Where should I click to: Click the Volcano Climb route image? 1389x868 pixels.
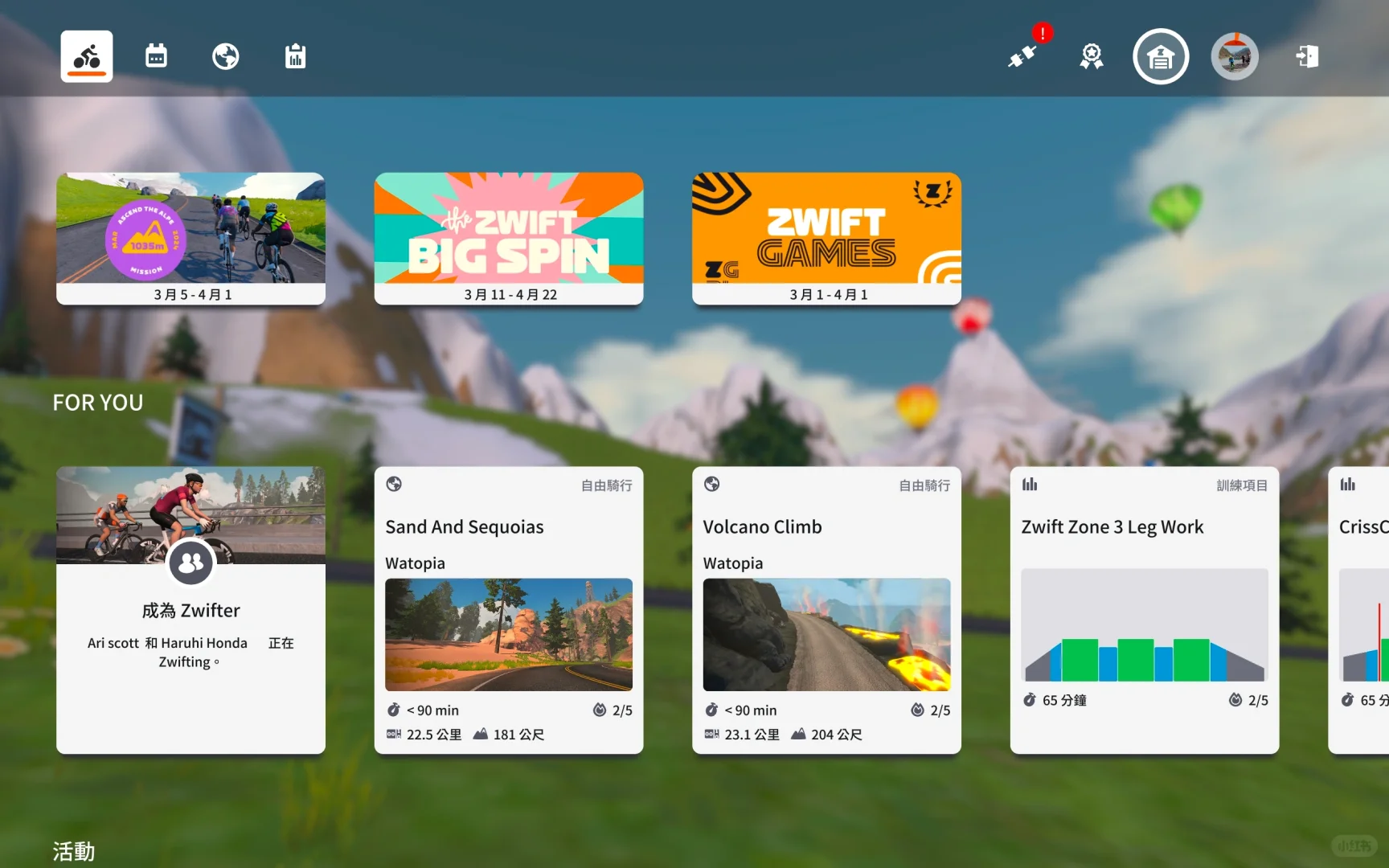tap(826, 635)
